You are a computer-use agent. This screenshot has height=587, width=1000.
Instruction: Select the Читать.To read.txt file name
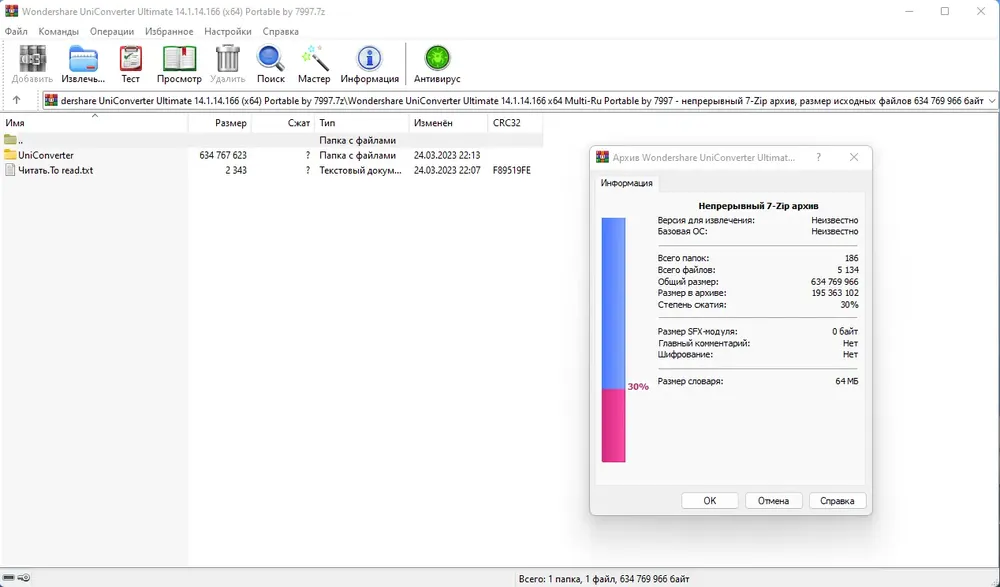(x=55, y=170)
